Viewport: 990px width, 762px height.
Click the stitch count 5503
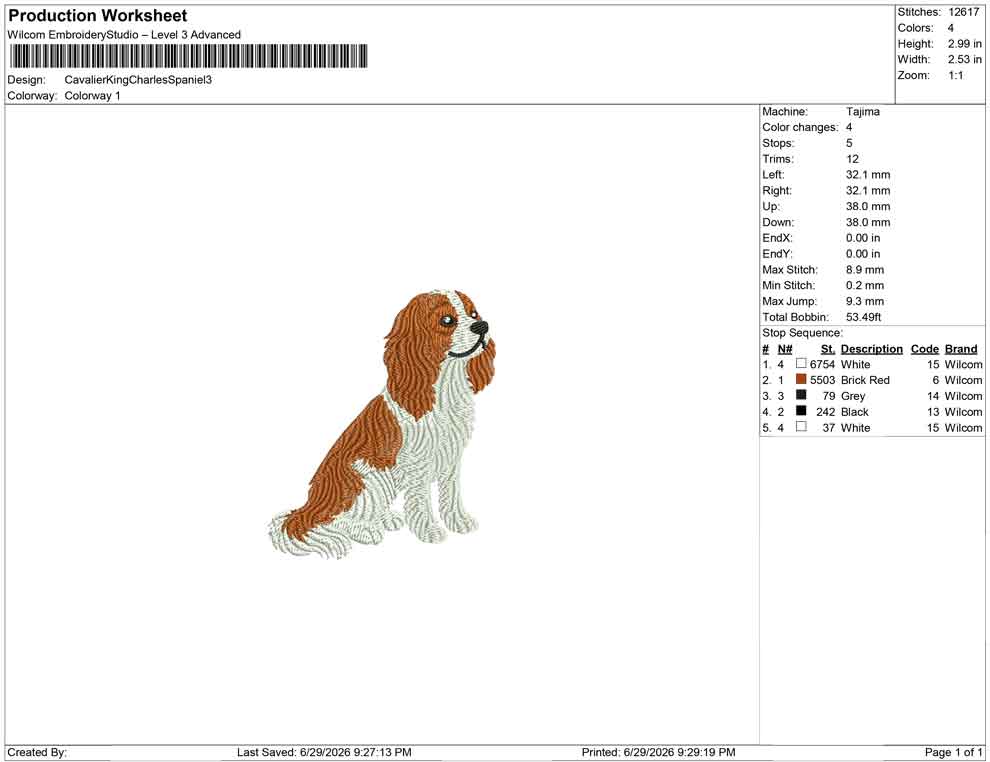pyautogui.click(x=823, y=380)
